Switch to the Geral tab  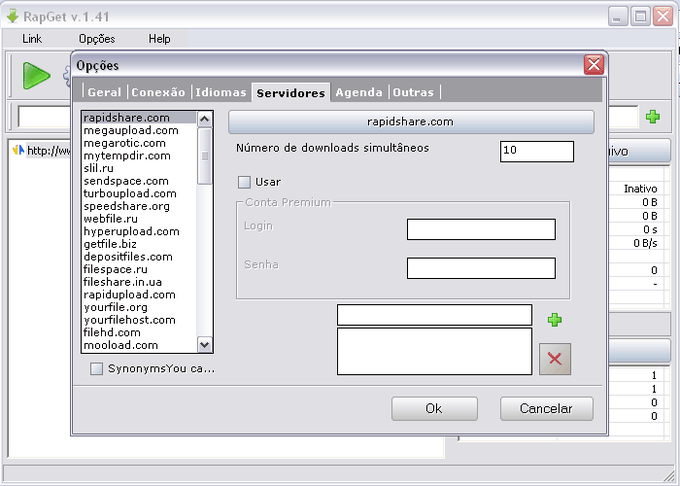coord(104,92)
